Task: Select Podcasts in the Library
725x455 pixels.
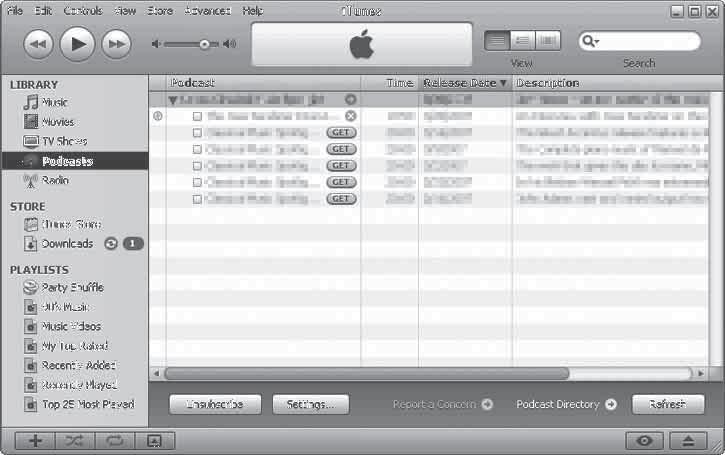Action: [x=75, y=161]
